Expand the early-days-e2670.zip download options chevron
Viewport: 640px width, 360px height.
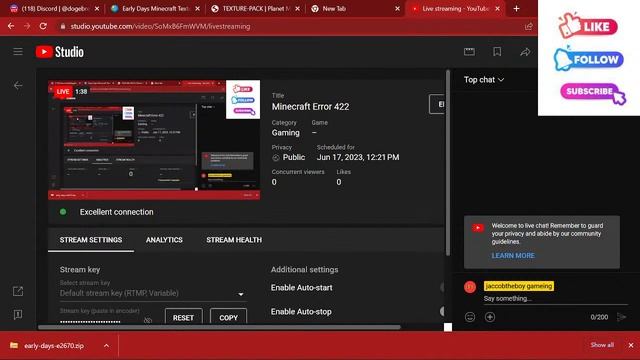[106, 346]
